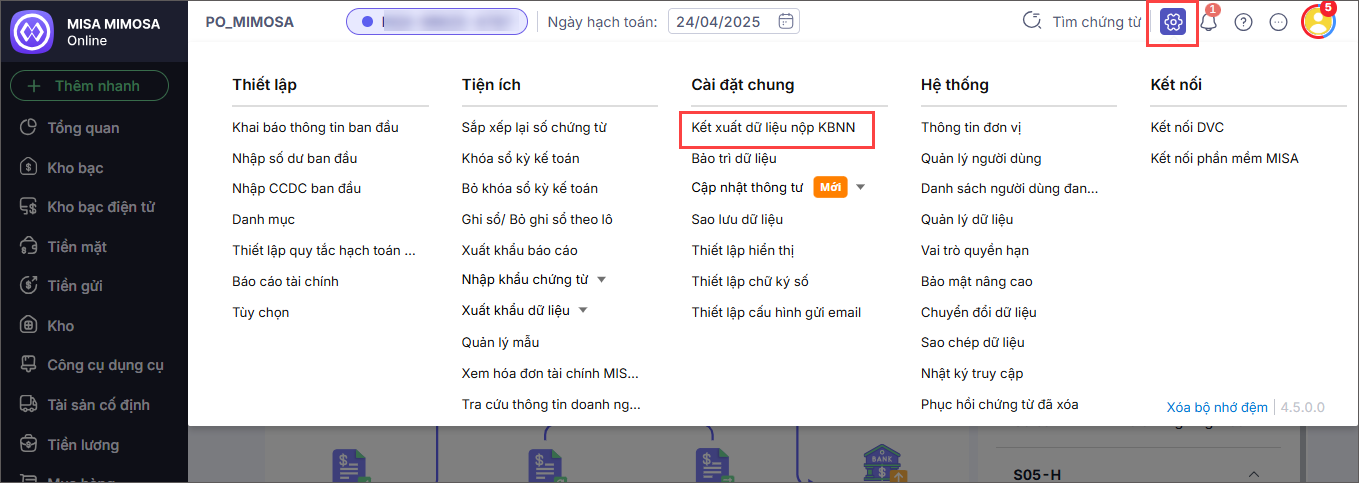Open the more options ellipsis icon
1359x483 pixels.
pyautogui.click(x=1278, y=22)
